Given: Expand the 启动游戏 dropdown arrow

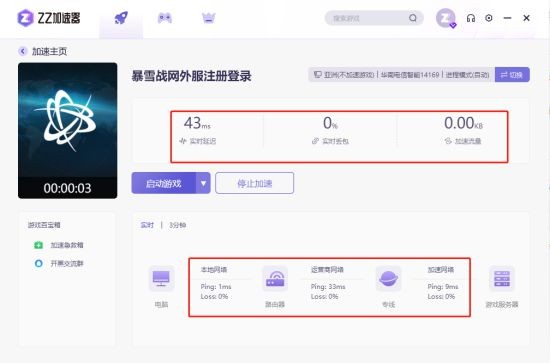Looking at the screenshot, I should 203,183.
